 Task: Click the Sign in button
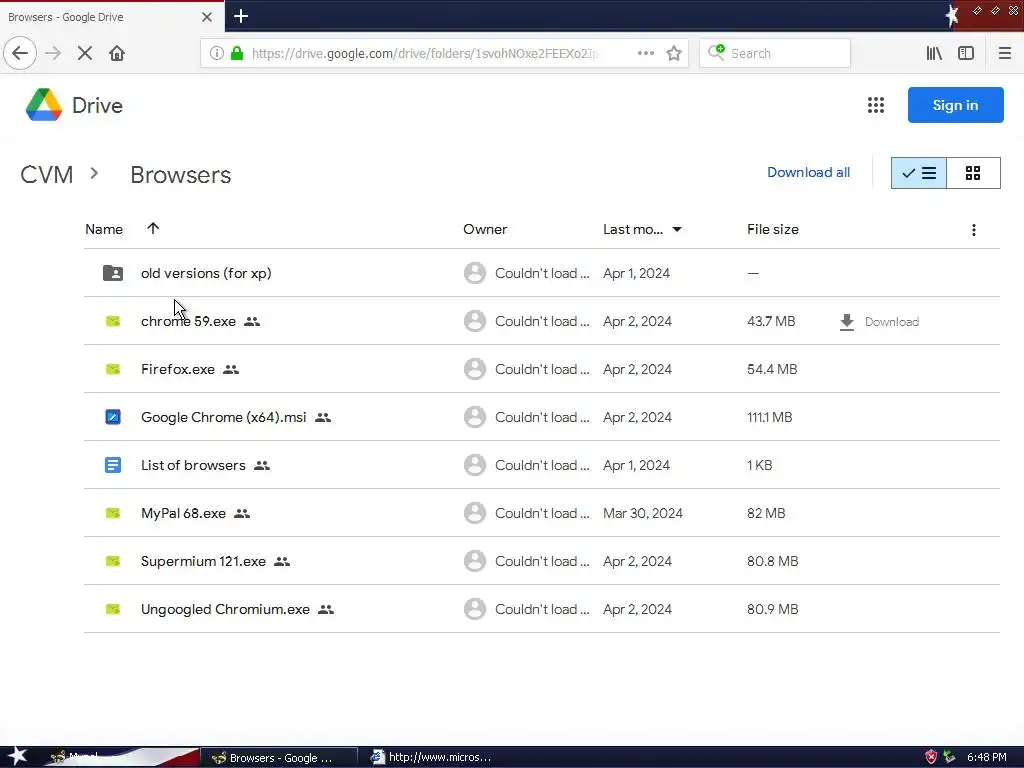point(955,105)
